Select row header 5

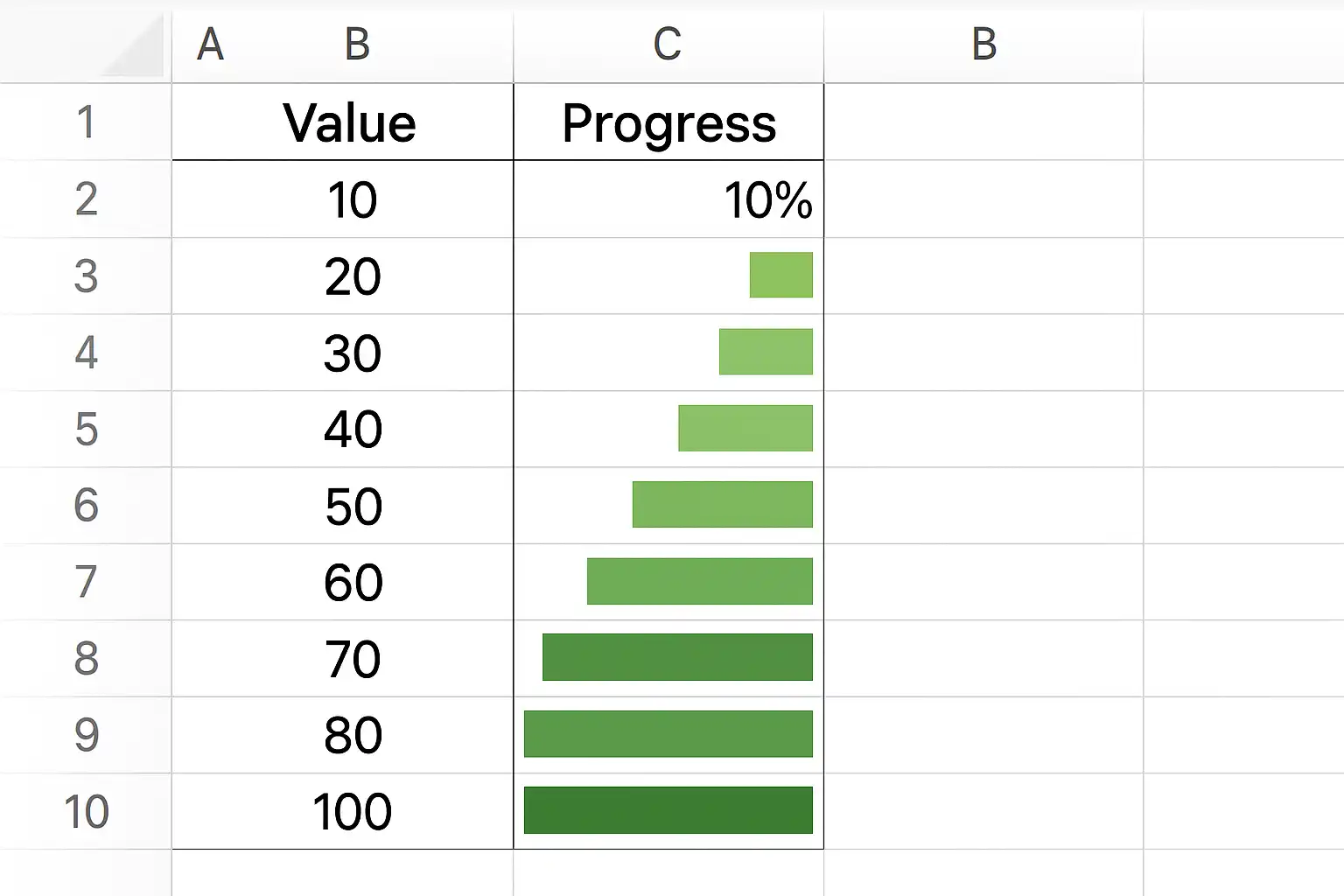pyautogui.click(x=85, y=430)
